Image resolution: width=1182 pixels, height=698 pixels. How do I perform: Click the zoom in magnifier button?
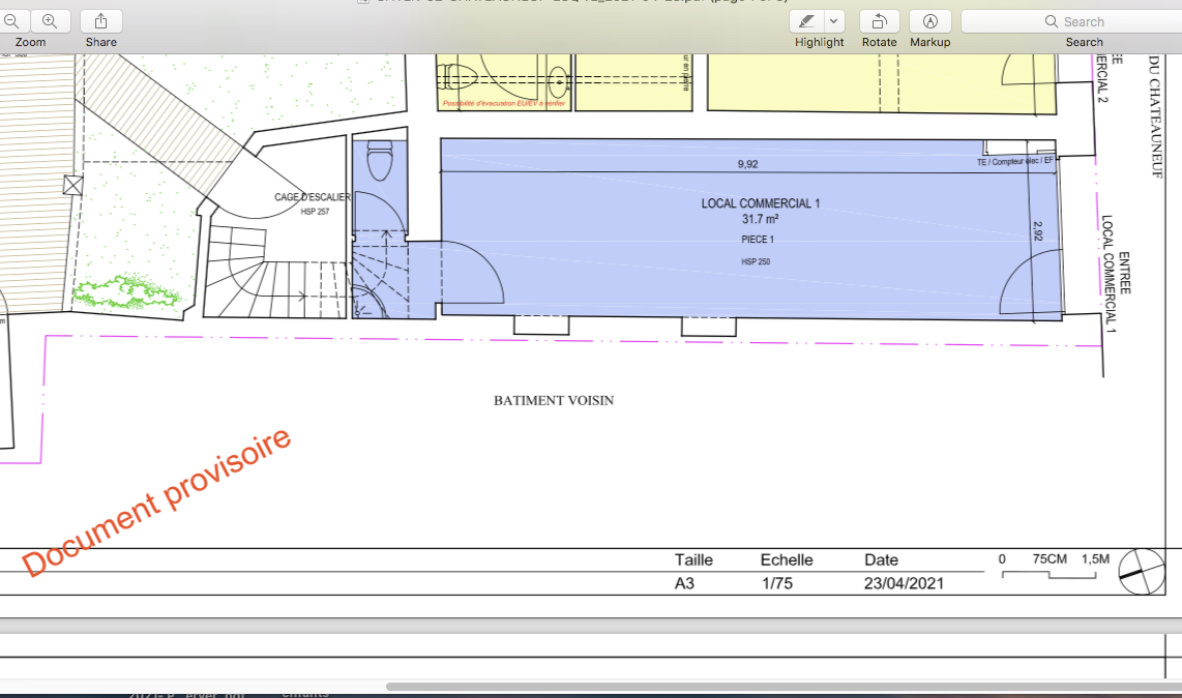[50, 21]
